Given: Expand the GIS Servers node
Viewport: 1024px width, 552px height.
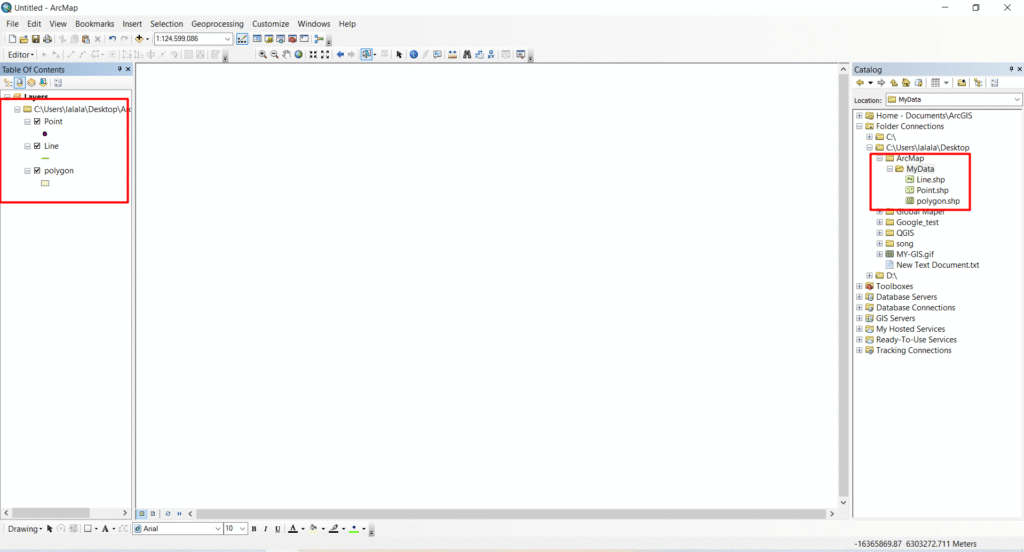Looking at the screenshot, I should (x=859, y=318).
